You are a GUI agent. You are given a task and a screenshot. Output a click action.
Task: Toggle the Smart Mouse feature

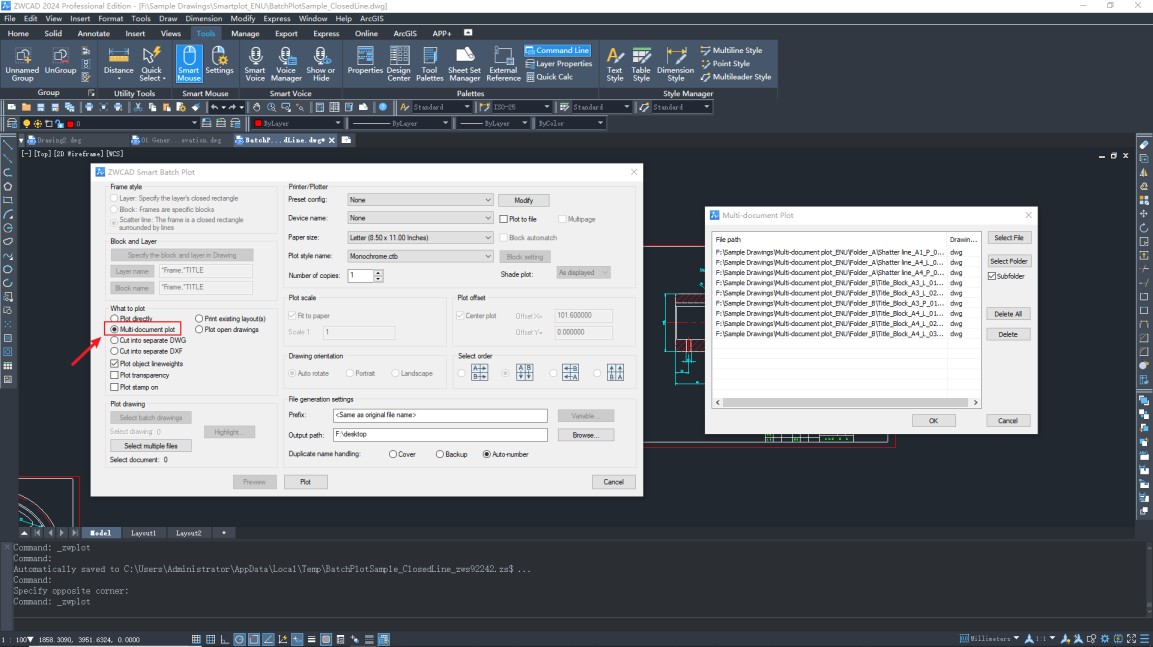[189, 63]
